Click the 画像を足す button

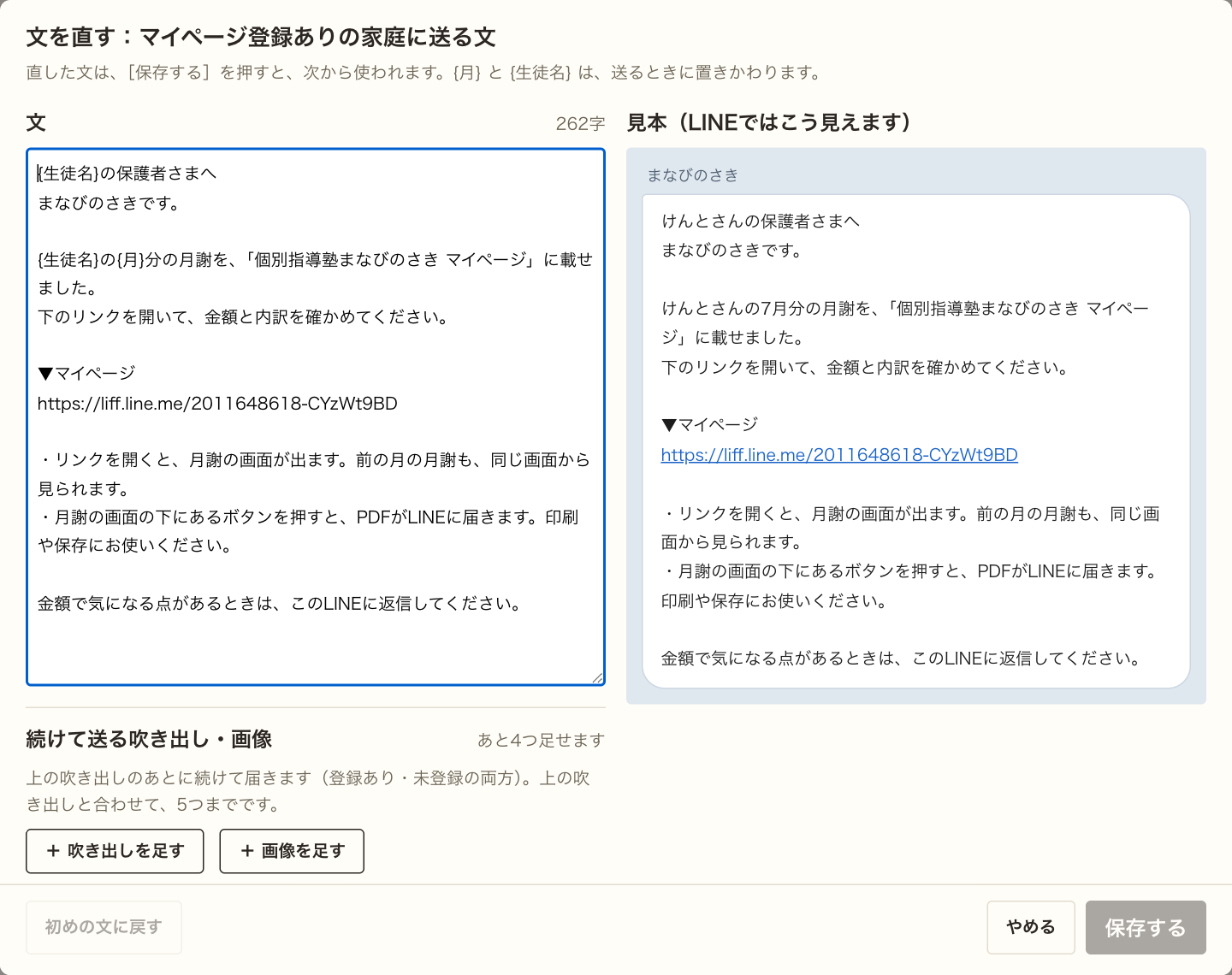pos(292,851)
